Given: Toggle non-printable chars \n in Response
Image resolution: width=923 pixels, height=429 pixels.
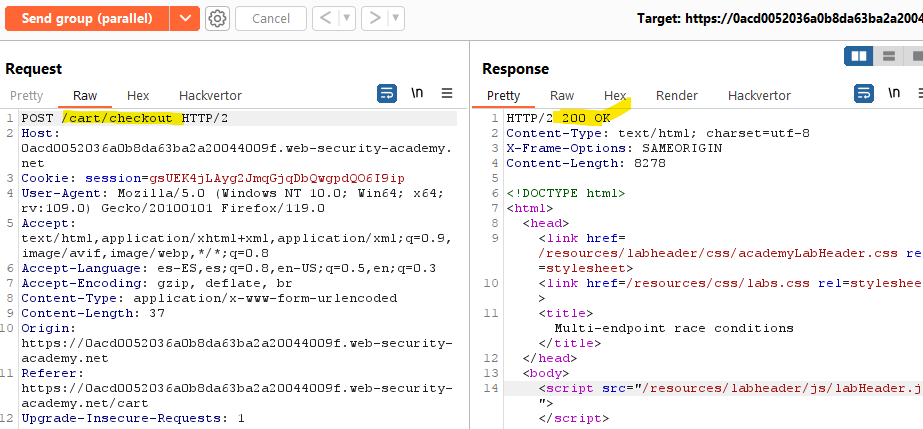Looking at the screenshot, I should [x=894, y=93].
